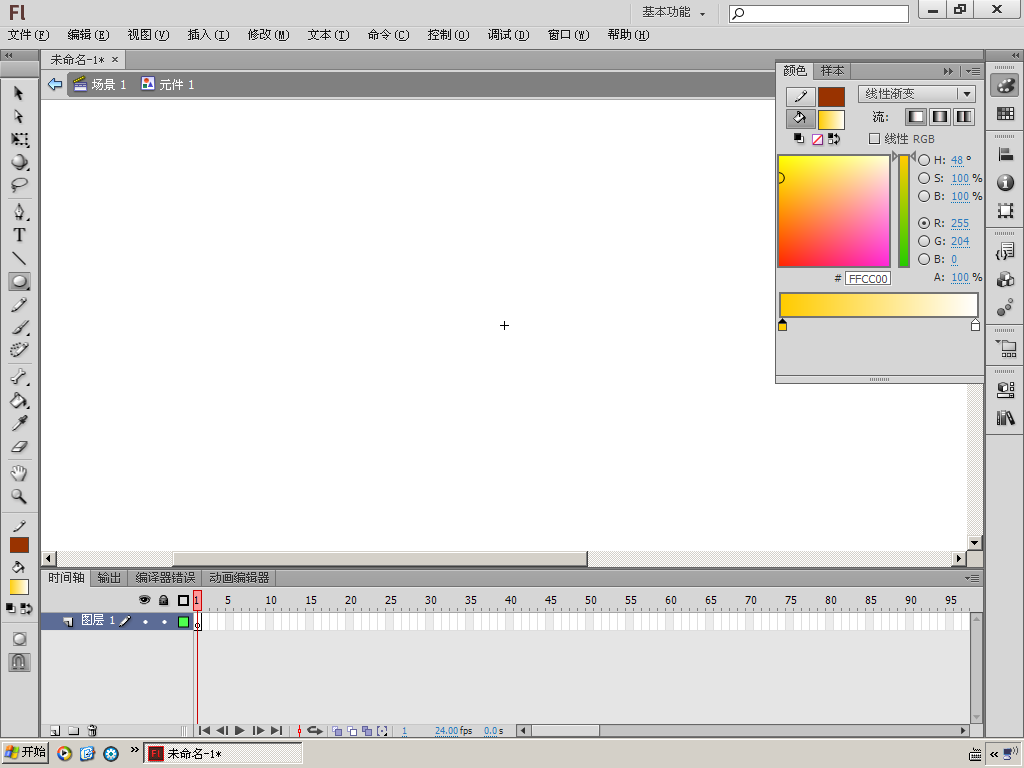This screenshot has width=1024, height=768.
Task: Click the search field at top
Action: [819, 14]
